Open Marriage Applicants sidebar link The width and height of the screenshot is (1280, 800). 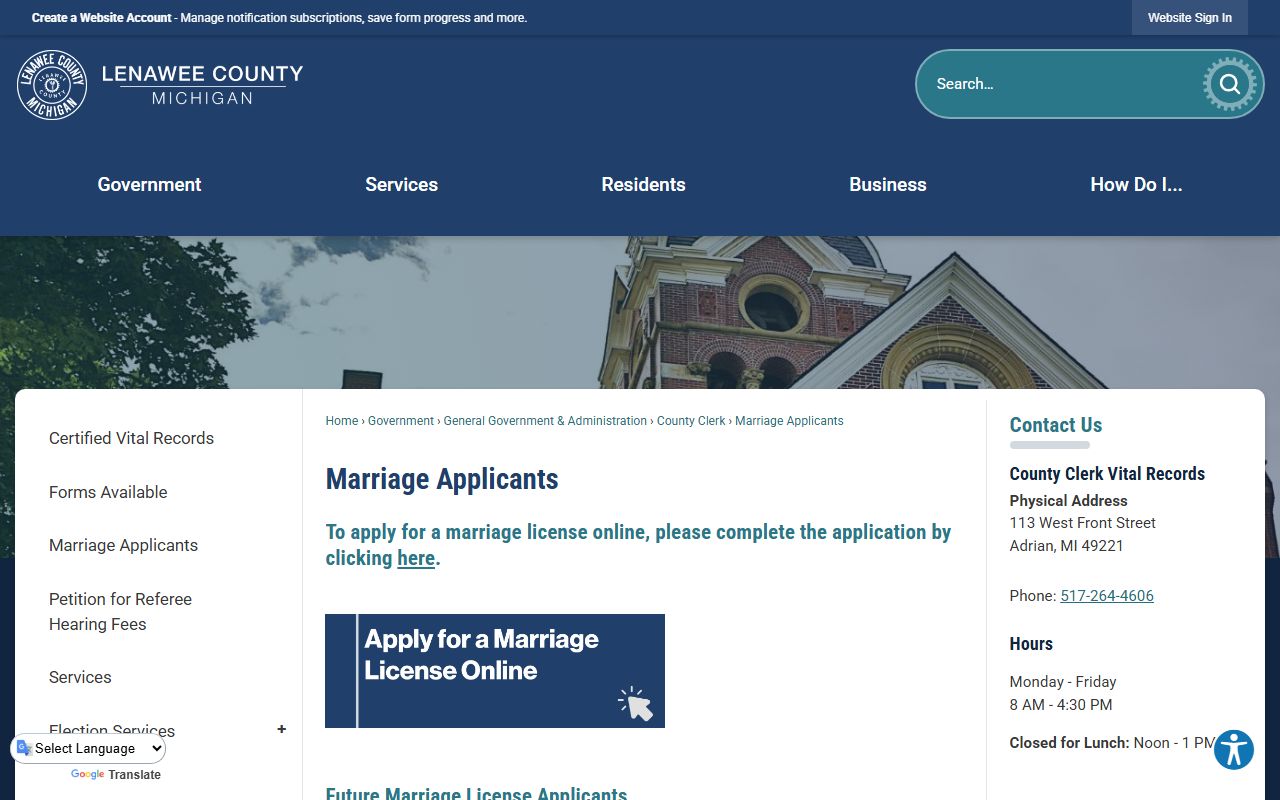[x=123, y=545]
